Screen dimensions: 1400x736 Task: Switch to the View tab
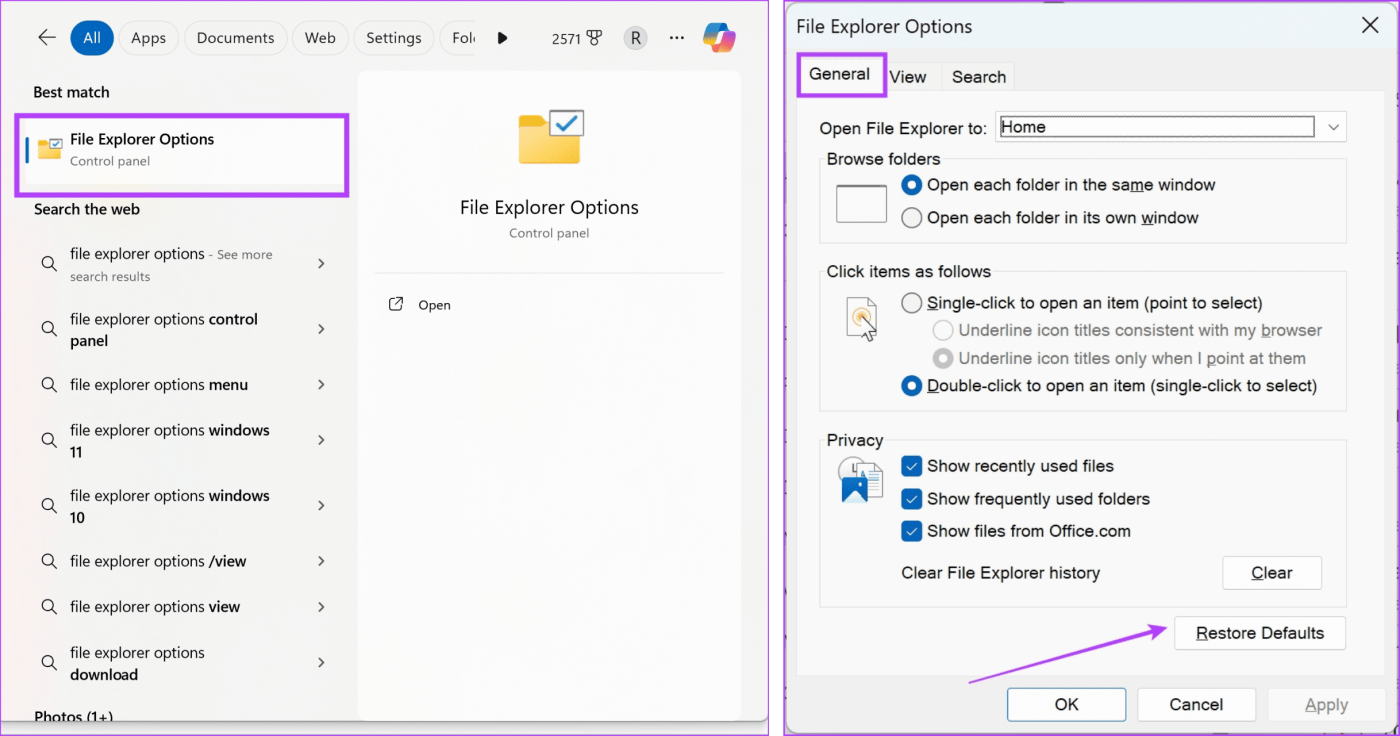(908, 77)
